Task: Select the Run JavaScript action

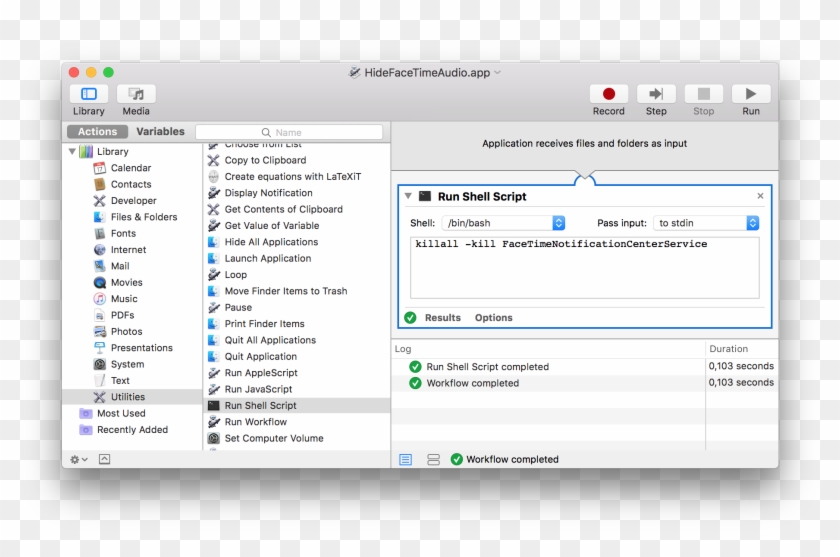Action: [x=297, y=389]
